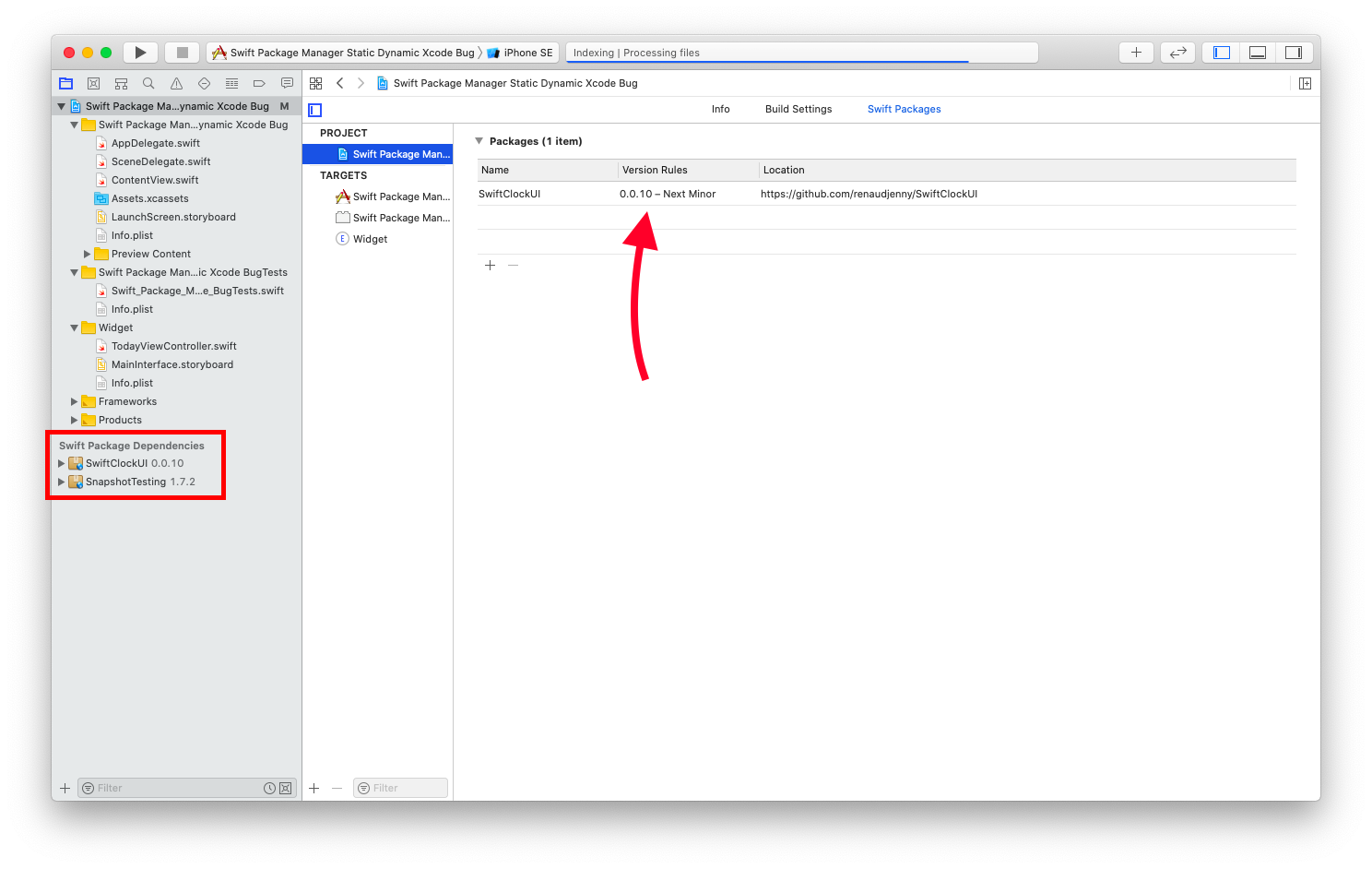
Task: Select the project under PROJECT
Action: point(378,154)
